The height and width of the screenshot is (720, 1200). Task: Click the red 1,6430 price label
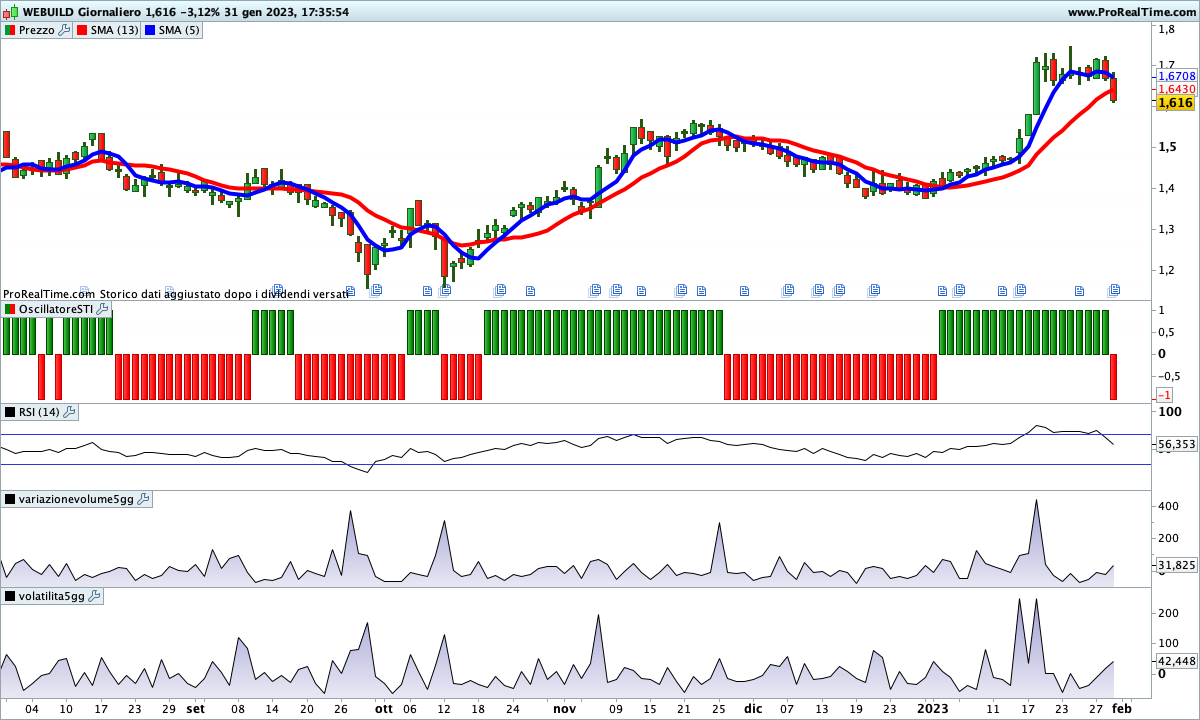click(1177, 89)
